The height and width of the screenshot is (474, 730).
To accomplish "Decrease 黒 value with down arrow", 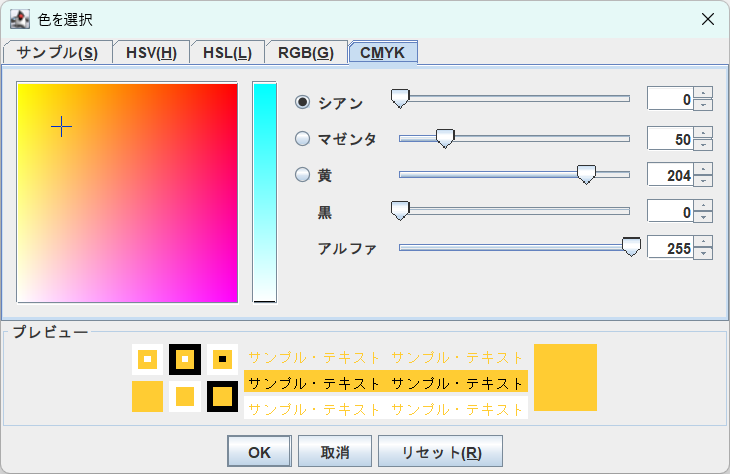I will tap(703, 218).
